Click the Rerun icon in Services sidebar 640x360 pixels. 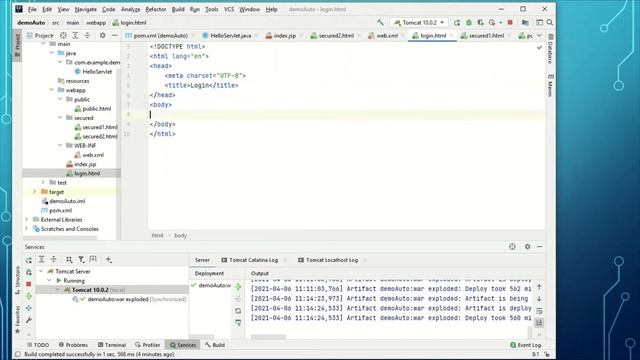coord(29,260)
